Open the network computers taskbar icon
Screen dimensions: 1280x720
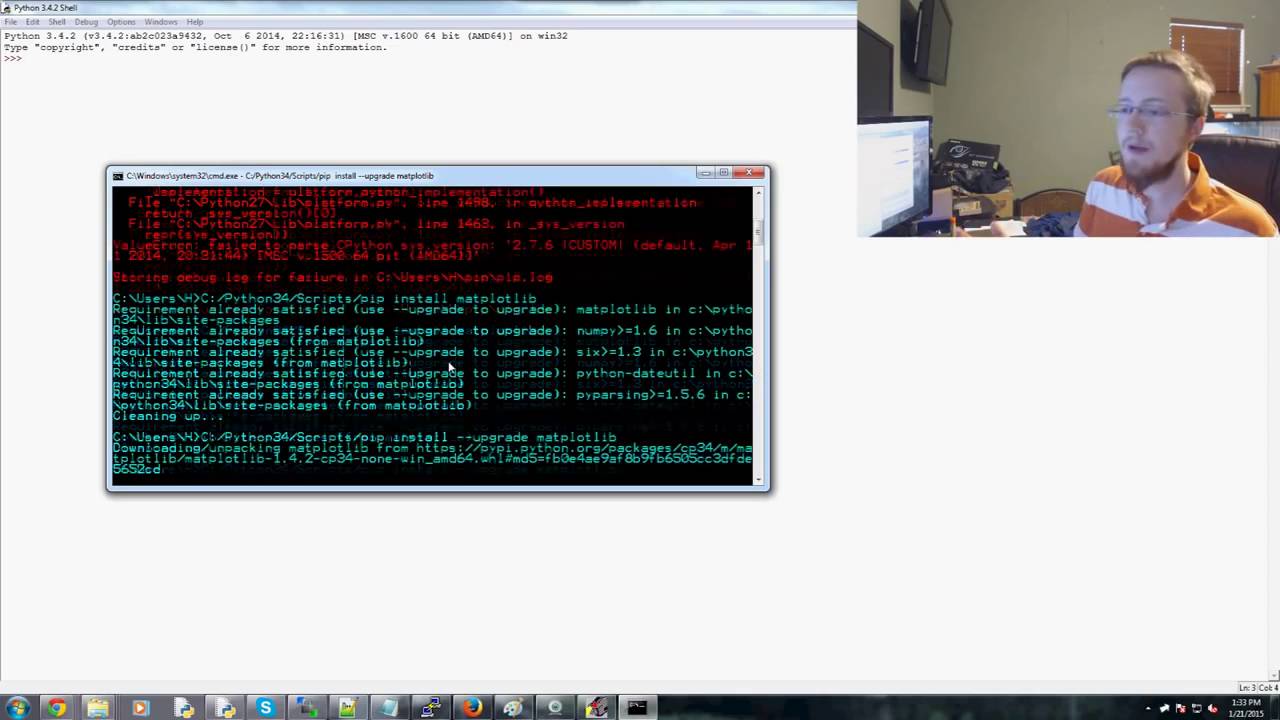point(430,708)
